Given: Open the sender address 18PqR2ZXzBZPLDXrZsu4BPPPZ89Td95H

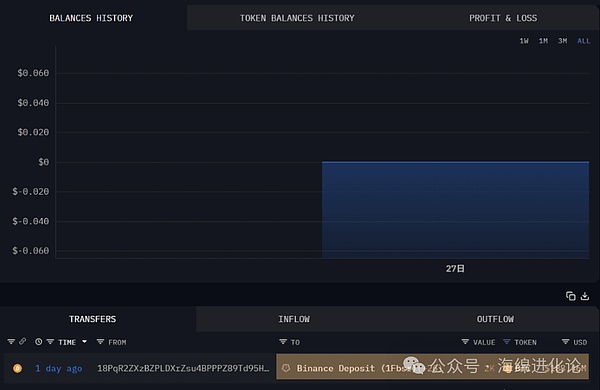Looking at the screenshot, I should 183,368.
